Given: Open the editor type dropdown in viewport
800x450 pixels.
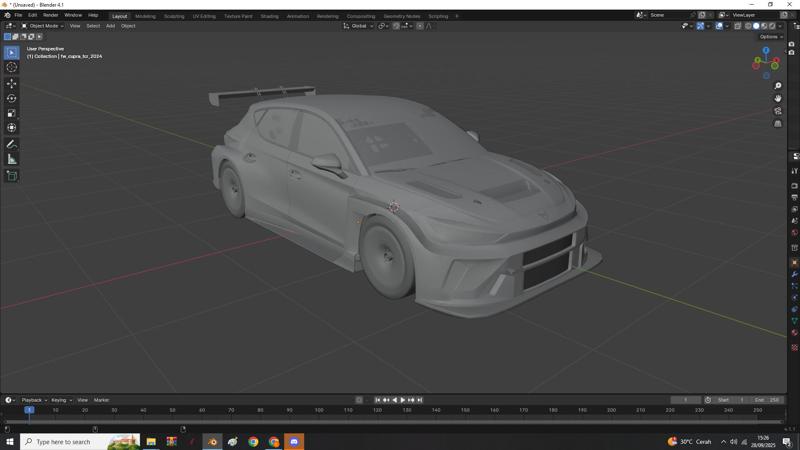Looking at the screenshot, I should click(x=10, y=26).
